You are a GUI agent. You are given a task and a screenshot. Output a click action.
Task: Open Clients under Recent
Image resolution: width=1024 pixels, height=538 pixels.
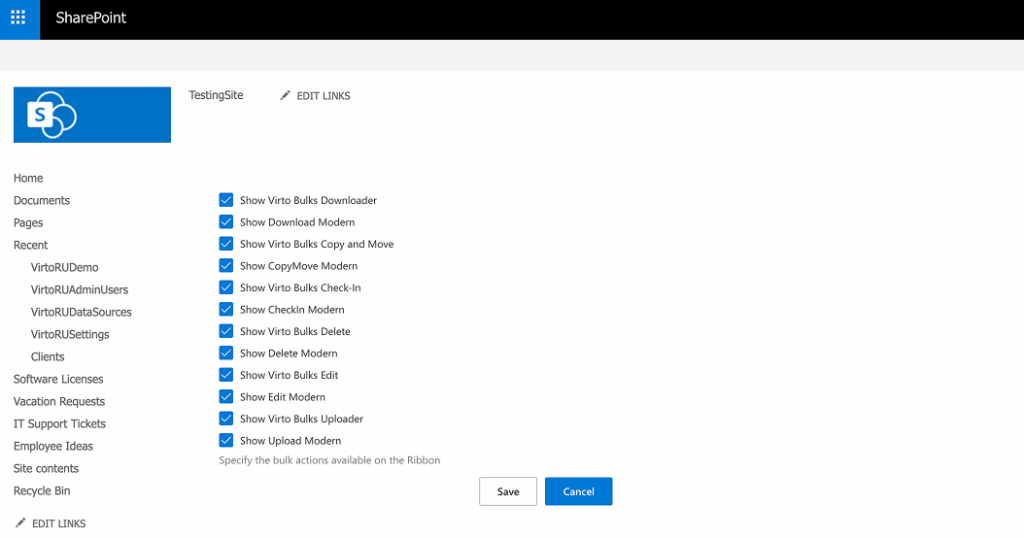(48, 356)
